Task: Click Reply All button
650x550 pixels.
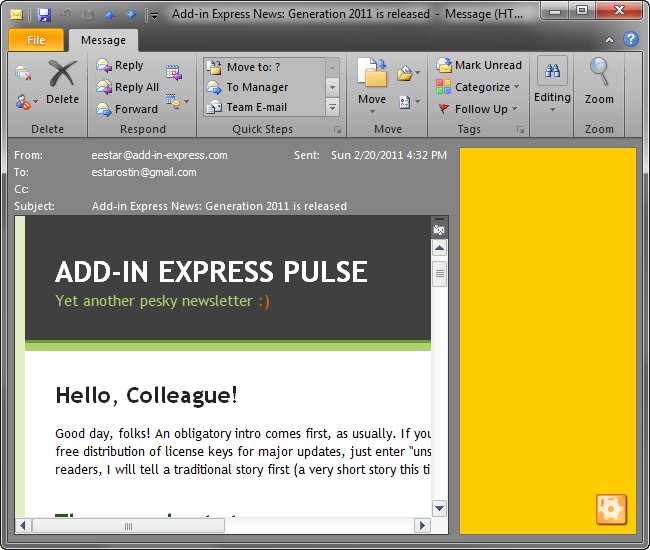Action: coord(128,87)
